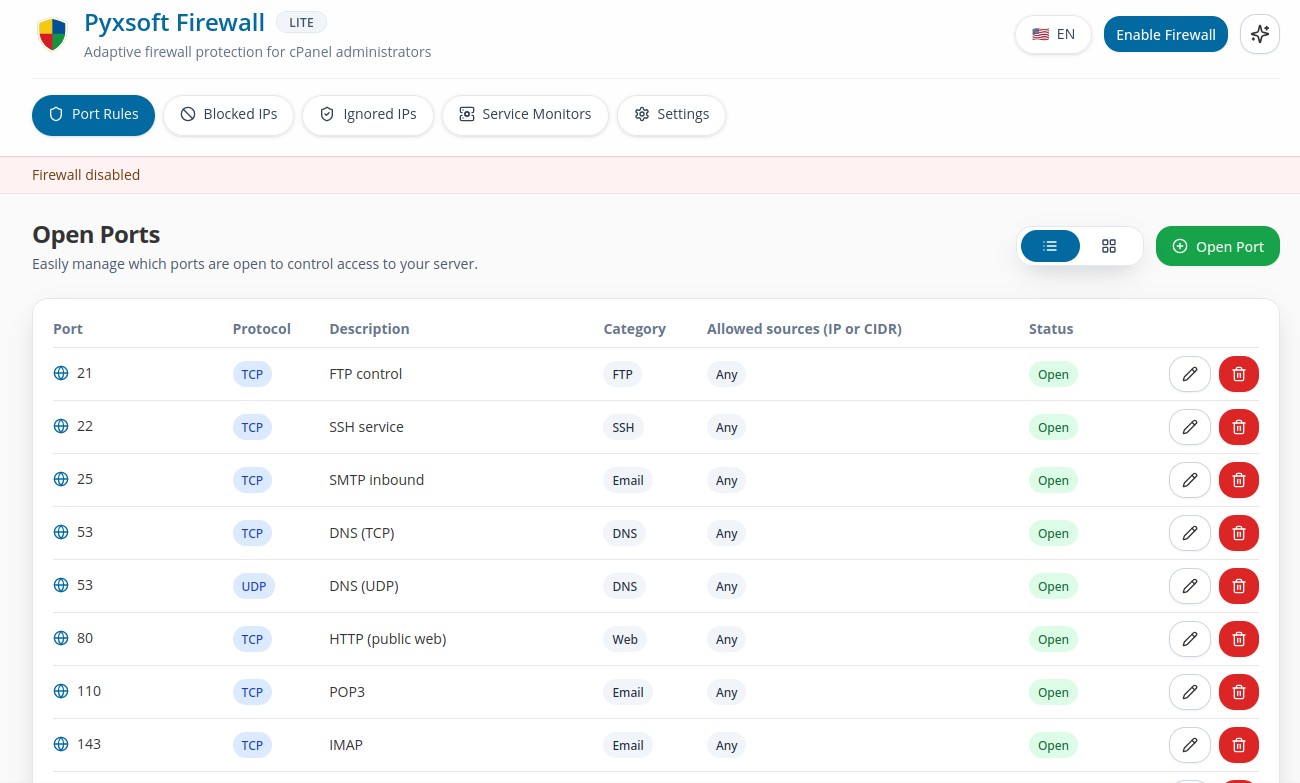Open the Settings tab
Screen dimensions: 1300x783
point(671,114)
